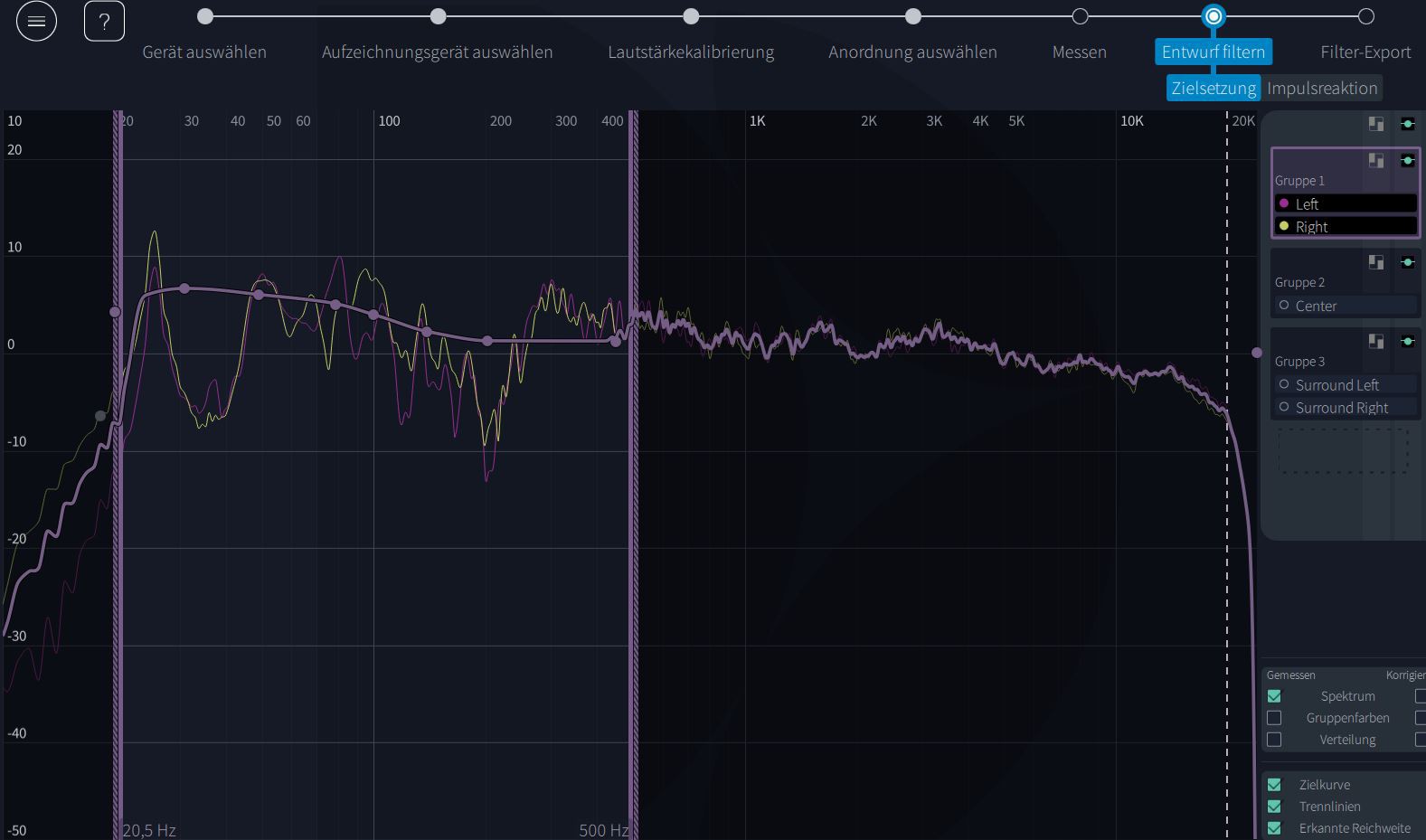This screenshot has height=840, width=1426.
Task: Click the Gruppe 1 heading
Action: click(1299, 181)
